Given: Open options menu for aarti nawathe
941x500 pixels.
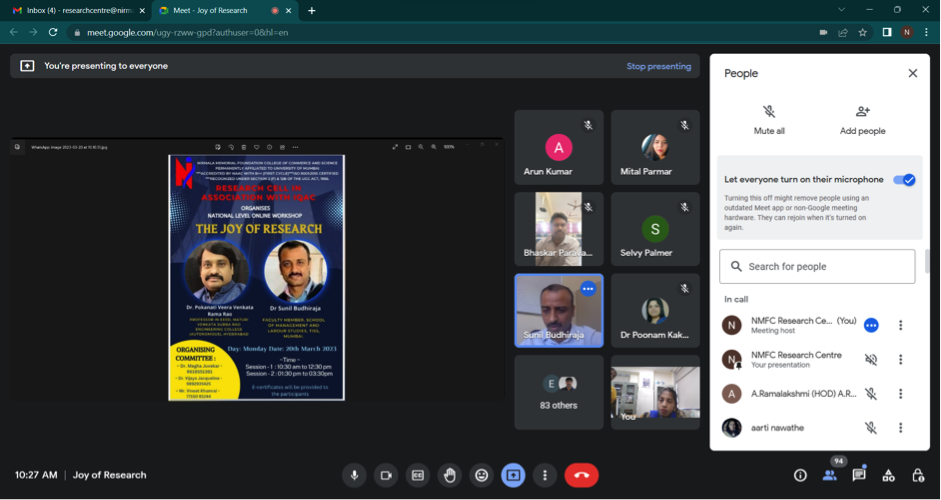Looking at the screenshot, I should coord(900,428).
